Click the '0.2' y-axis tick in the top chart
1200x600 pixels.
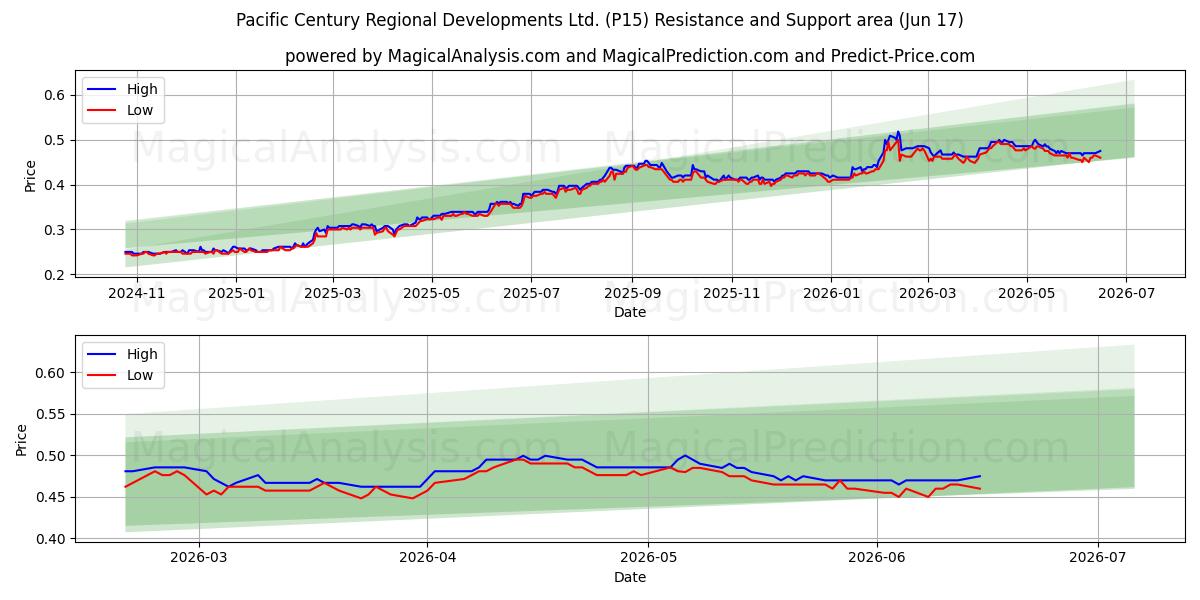[55, 275]
